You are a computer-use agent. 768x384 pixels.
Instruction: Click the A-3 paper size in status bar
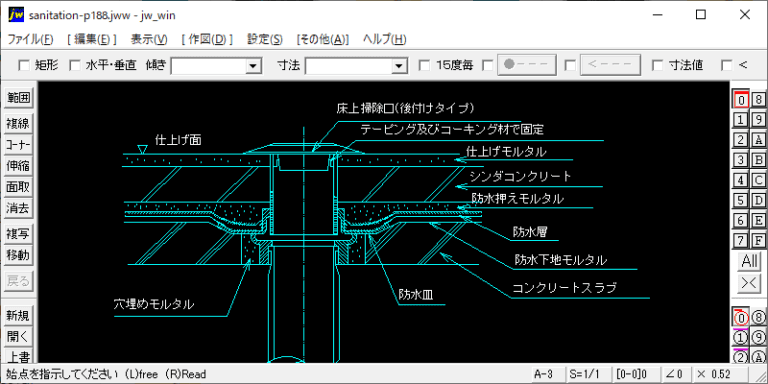(x=547, y=374)
